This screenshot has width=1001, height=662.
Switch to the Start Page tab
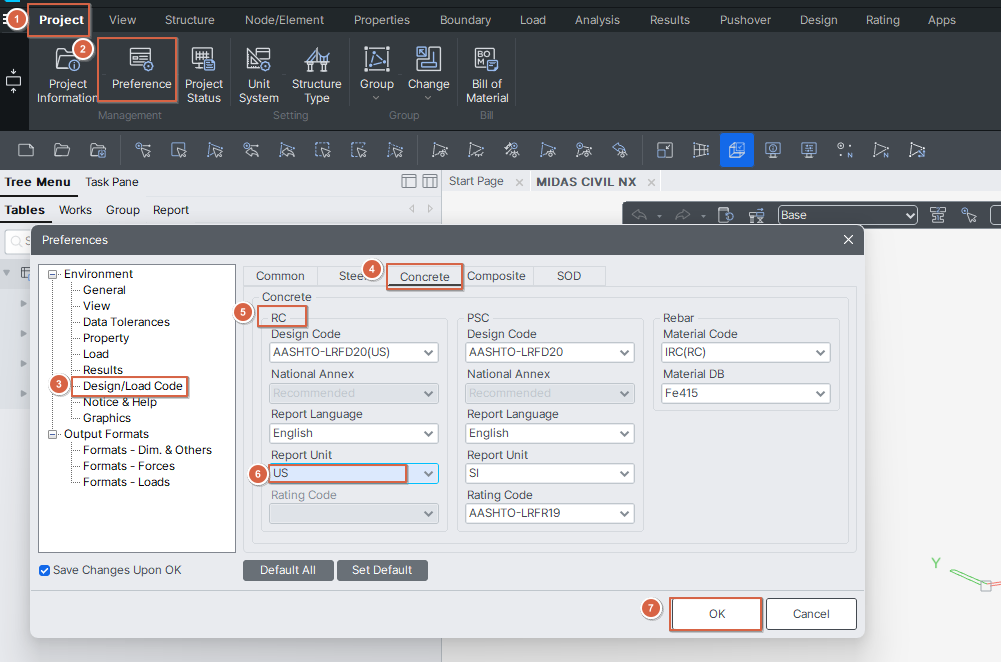coord(476,181)
